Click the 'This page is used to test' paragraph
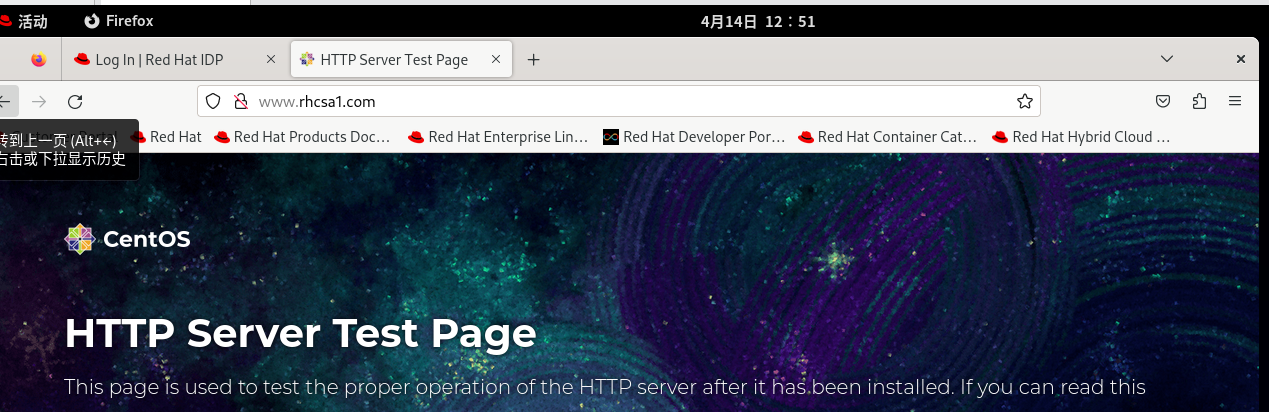Viewport: 1269px width, 412px height. coord(604,387)
